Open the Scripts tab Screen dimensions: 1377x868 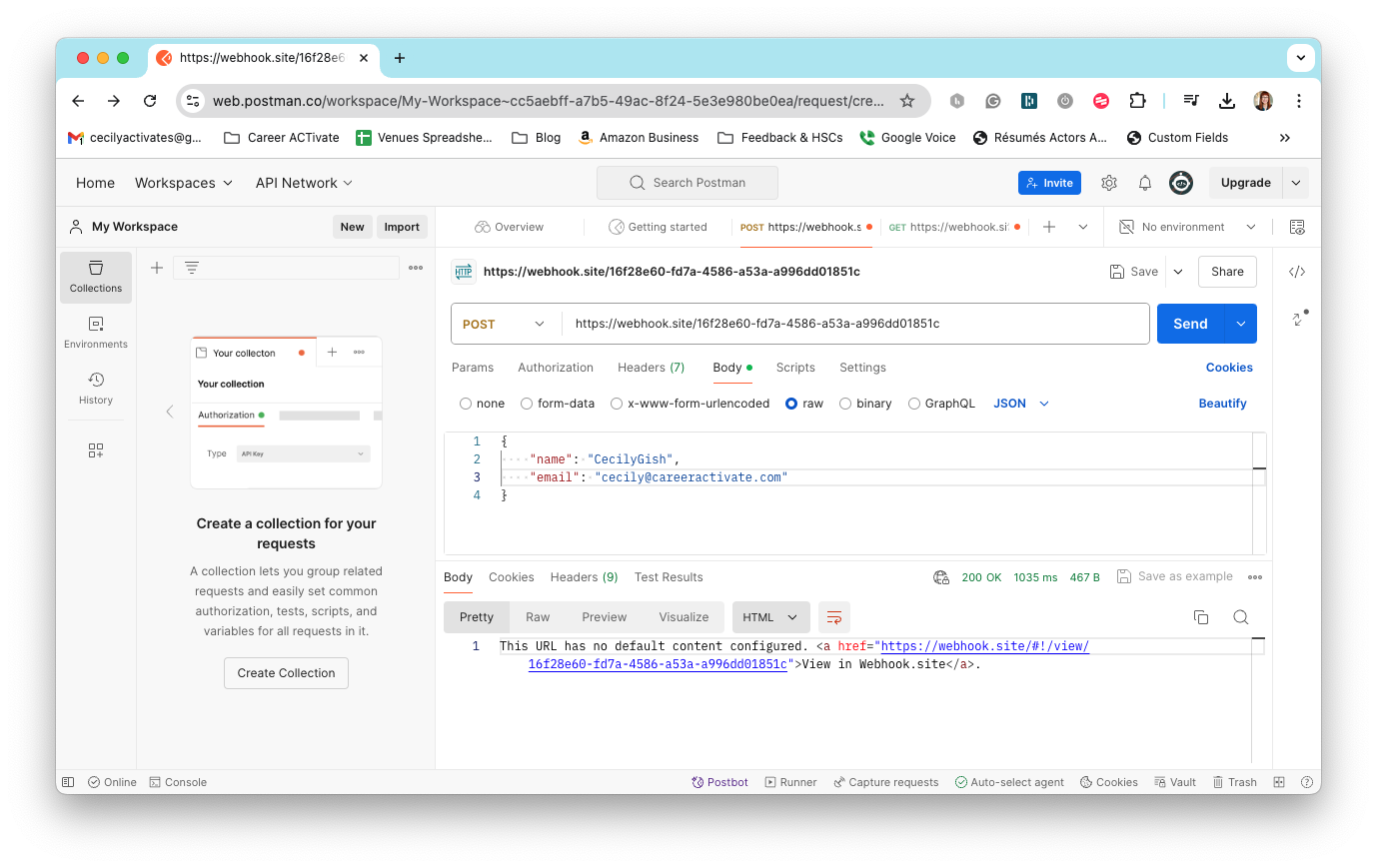(x=795, y=368)
